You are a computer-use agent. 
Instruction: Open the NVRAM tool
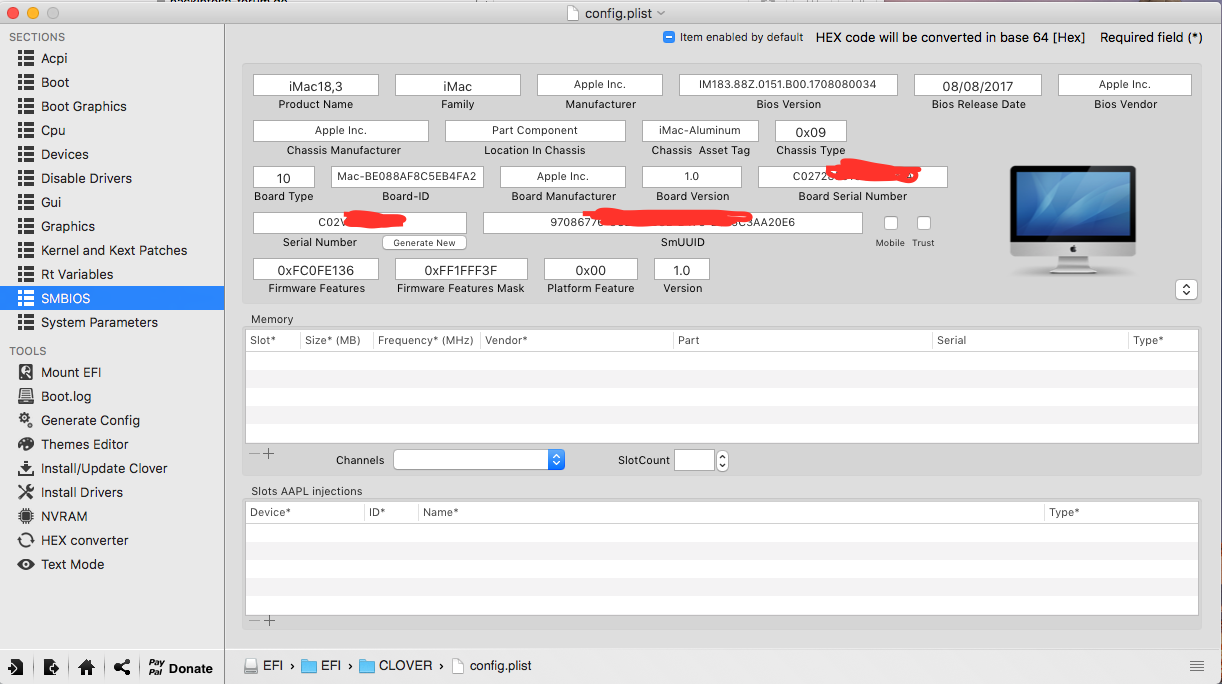point(64,516)
